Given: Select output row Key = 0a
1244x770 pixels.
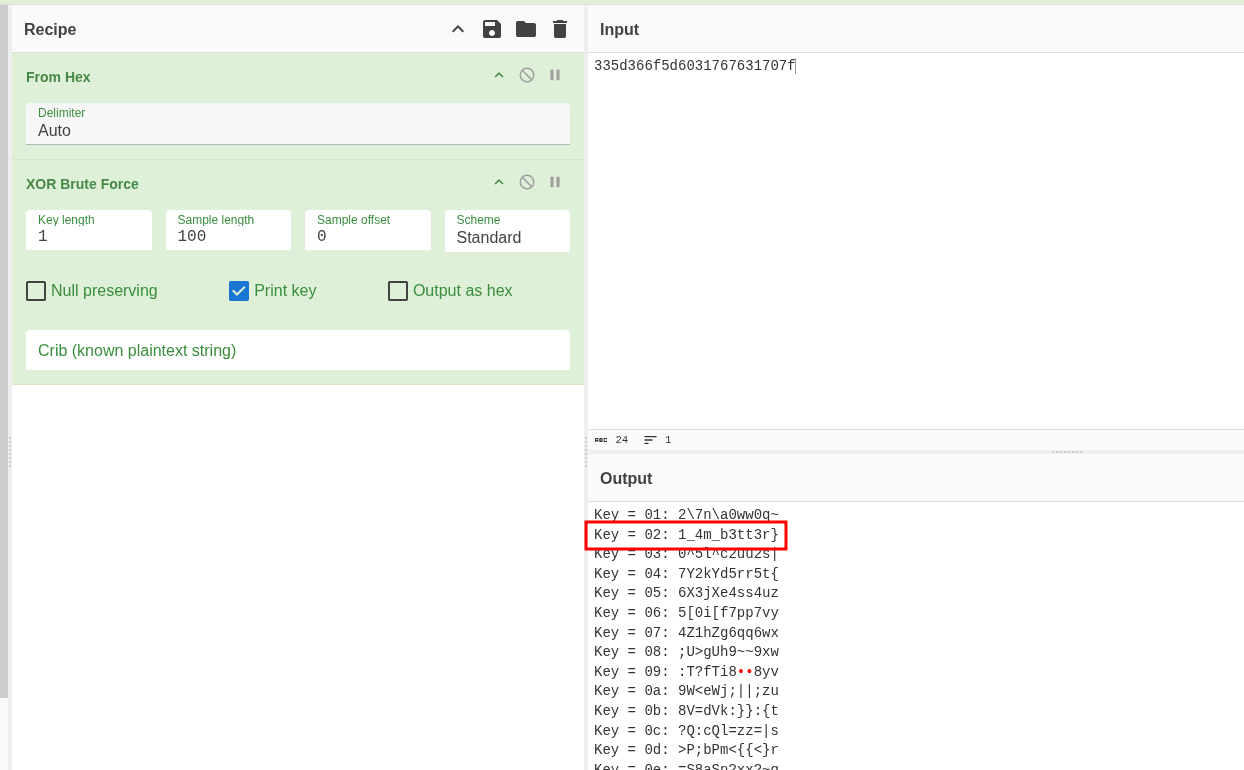Looking at the screenshot, I should tap(686, 691).
